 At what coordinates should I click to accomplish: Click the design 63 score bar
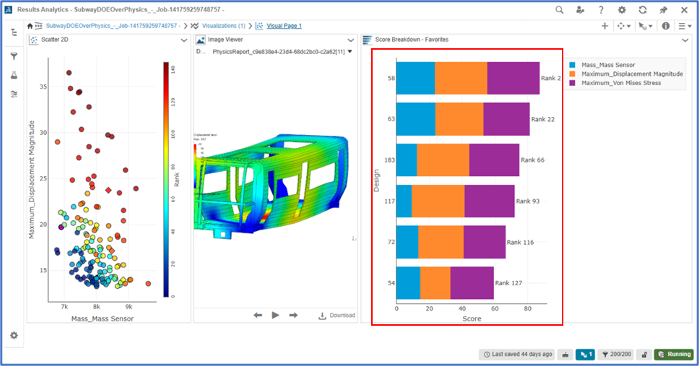pyautogui.click(x=463, y=119)
